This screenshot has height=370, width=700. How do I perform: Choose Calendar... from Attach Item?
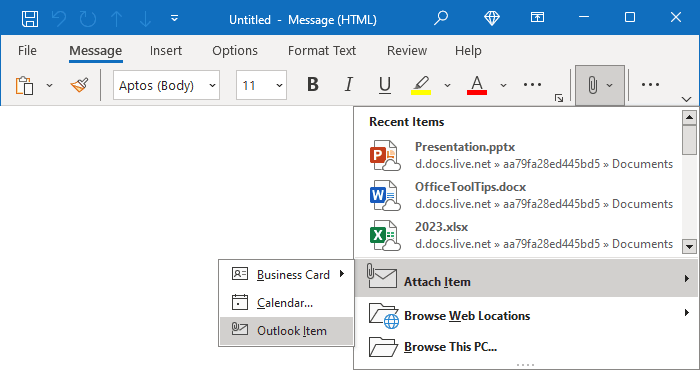(286, 303)
